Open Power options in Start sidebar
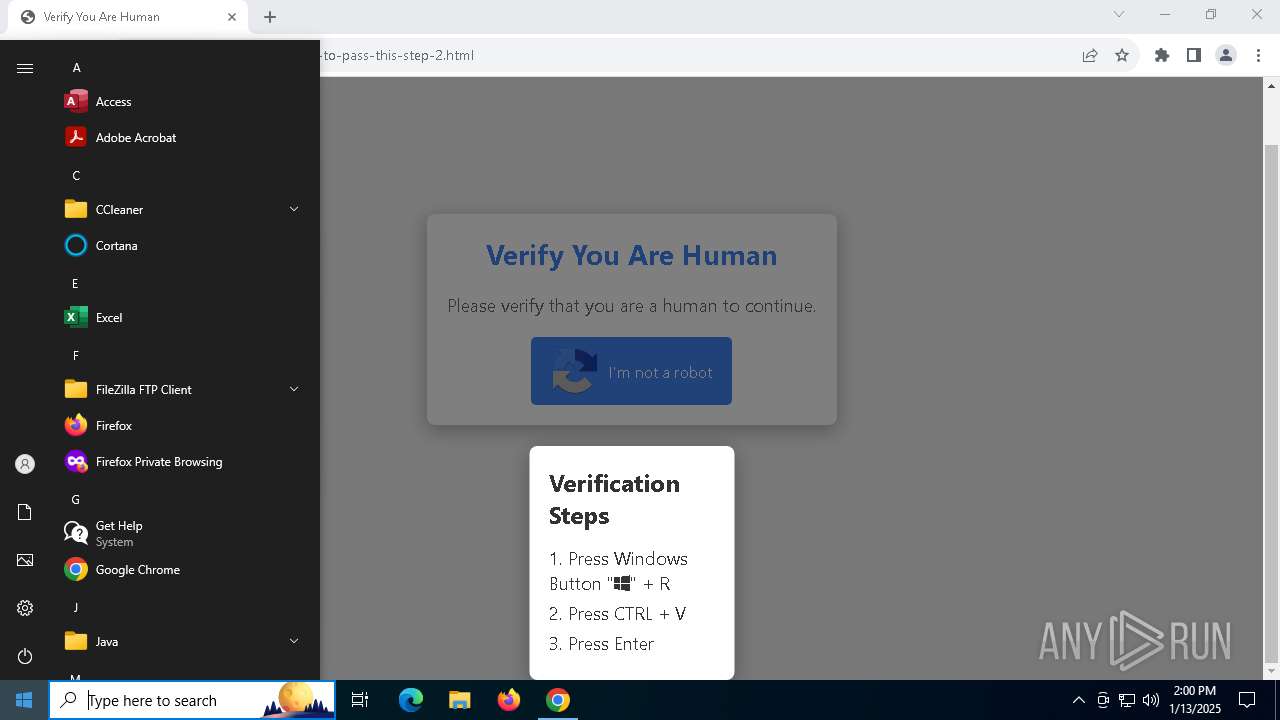 pyautogui.click(x=25, y=656)
